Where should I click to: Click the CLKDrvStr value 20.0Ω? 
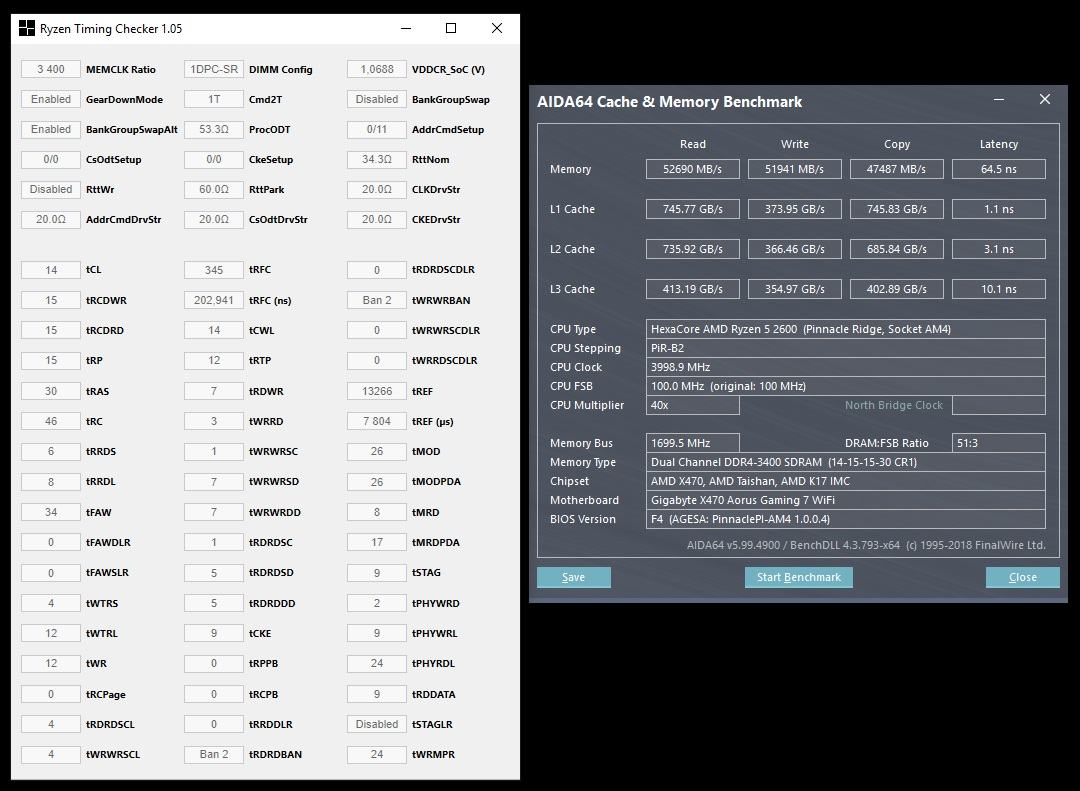377,189
